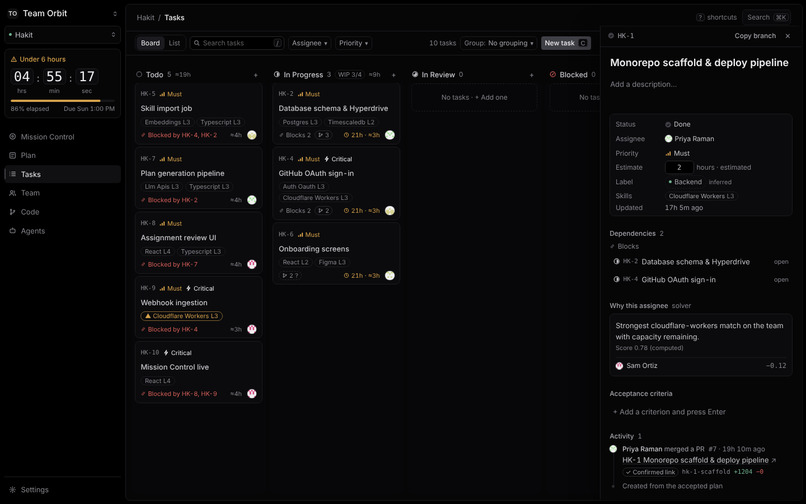Click the Search tasks field
This screenshot has width=806, height=504.
pos(237,43)
